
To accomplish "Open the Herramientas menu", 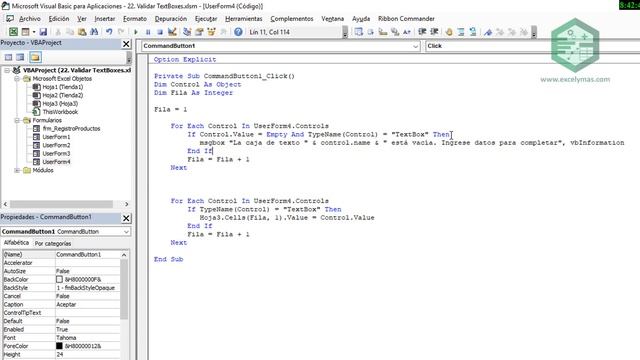I will (244, 19).
